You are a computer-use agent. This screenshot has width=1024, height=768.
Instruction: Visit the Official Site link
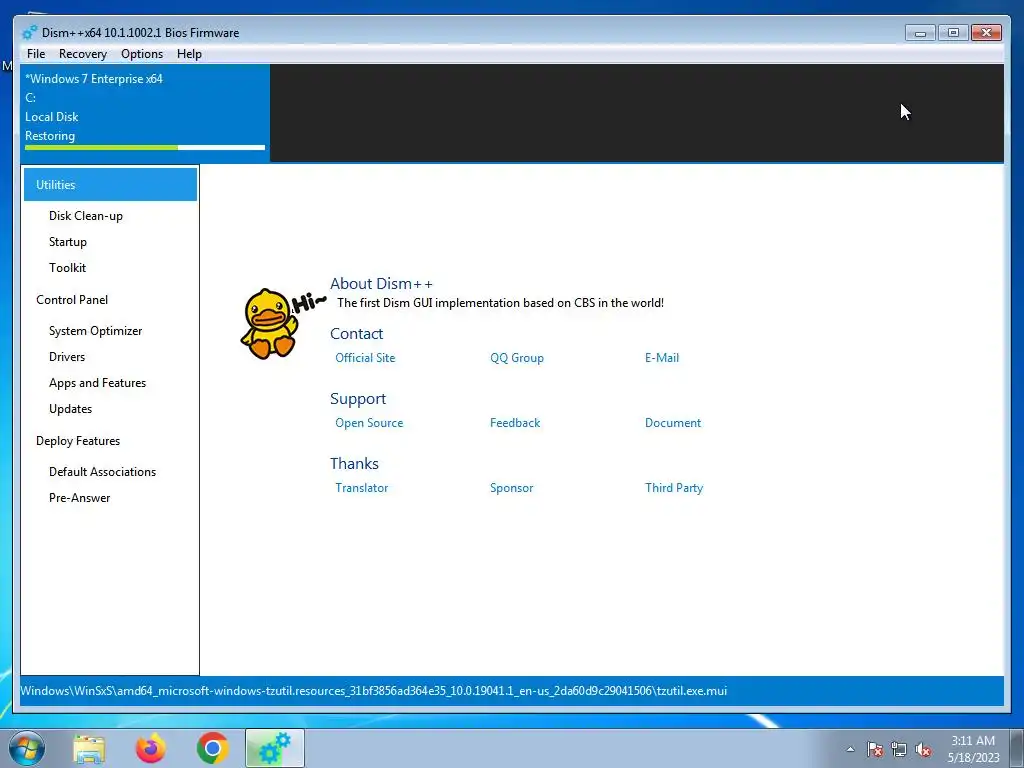pyautogui.click(x=365, y=358)
